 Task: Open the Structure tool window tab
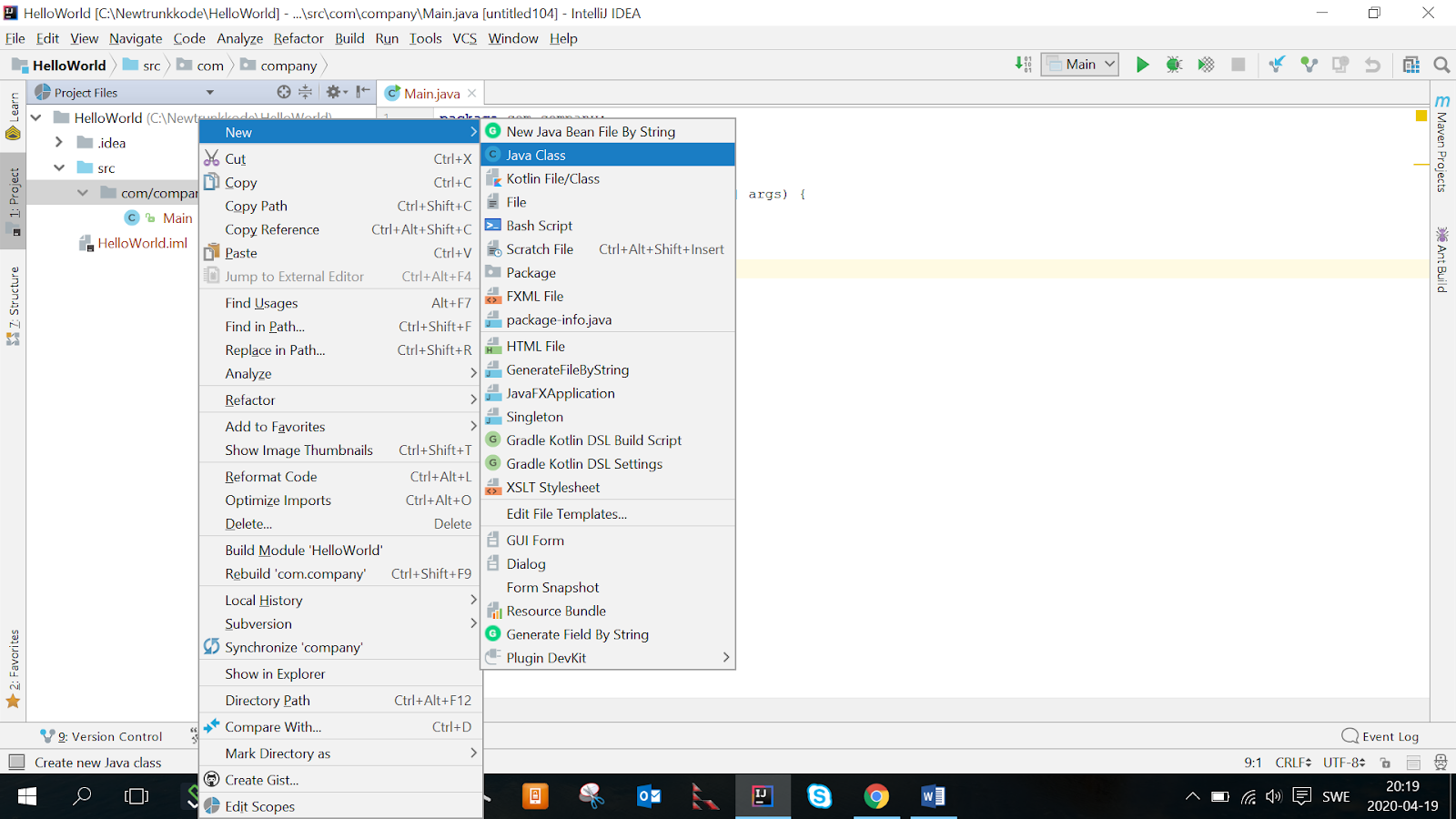(13, 306)
